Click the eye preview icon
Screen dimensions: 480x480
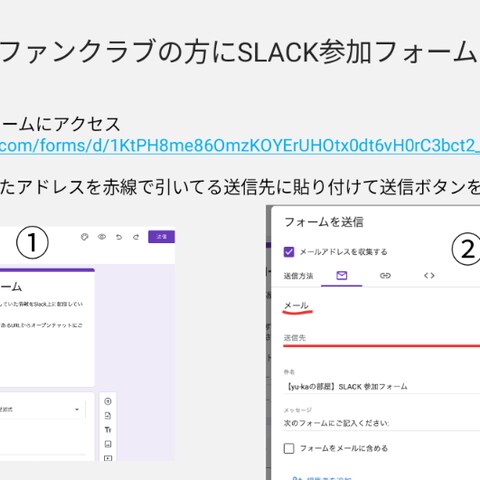[x=102, y=237]
